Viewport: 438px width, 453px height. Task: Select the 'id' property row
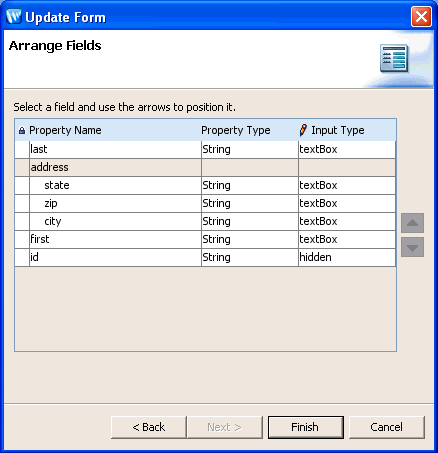(205, 257)
